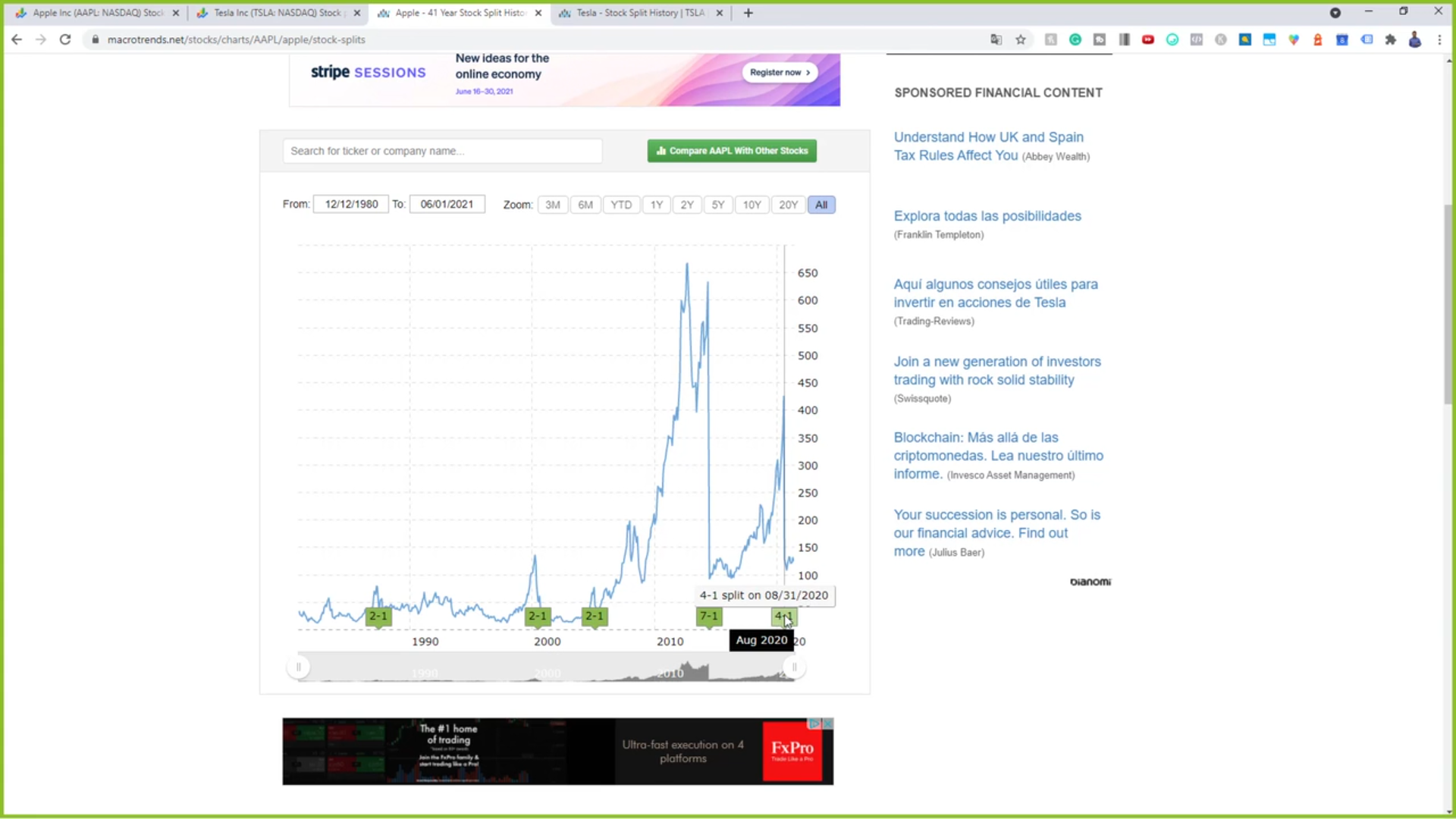Focus the ticker or company search field

pyautogui.click(x=443, y=151)
